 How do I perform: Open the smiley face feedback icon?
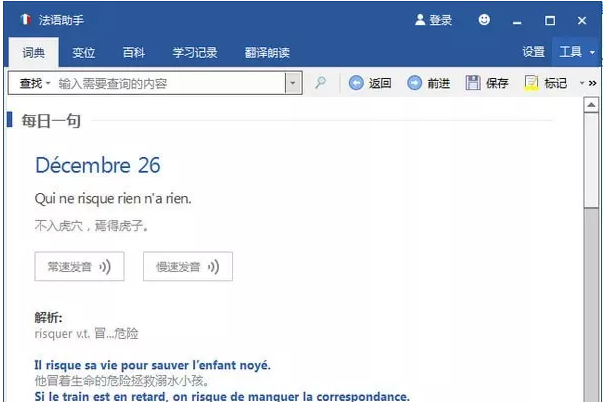coord(485,20)
